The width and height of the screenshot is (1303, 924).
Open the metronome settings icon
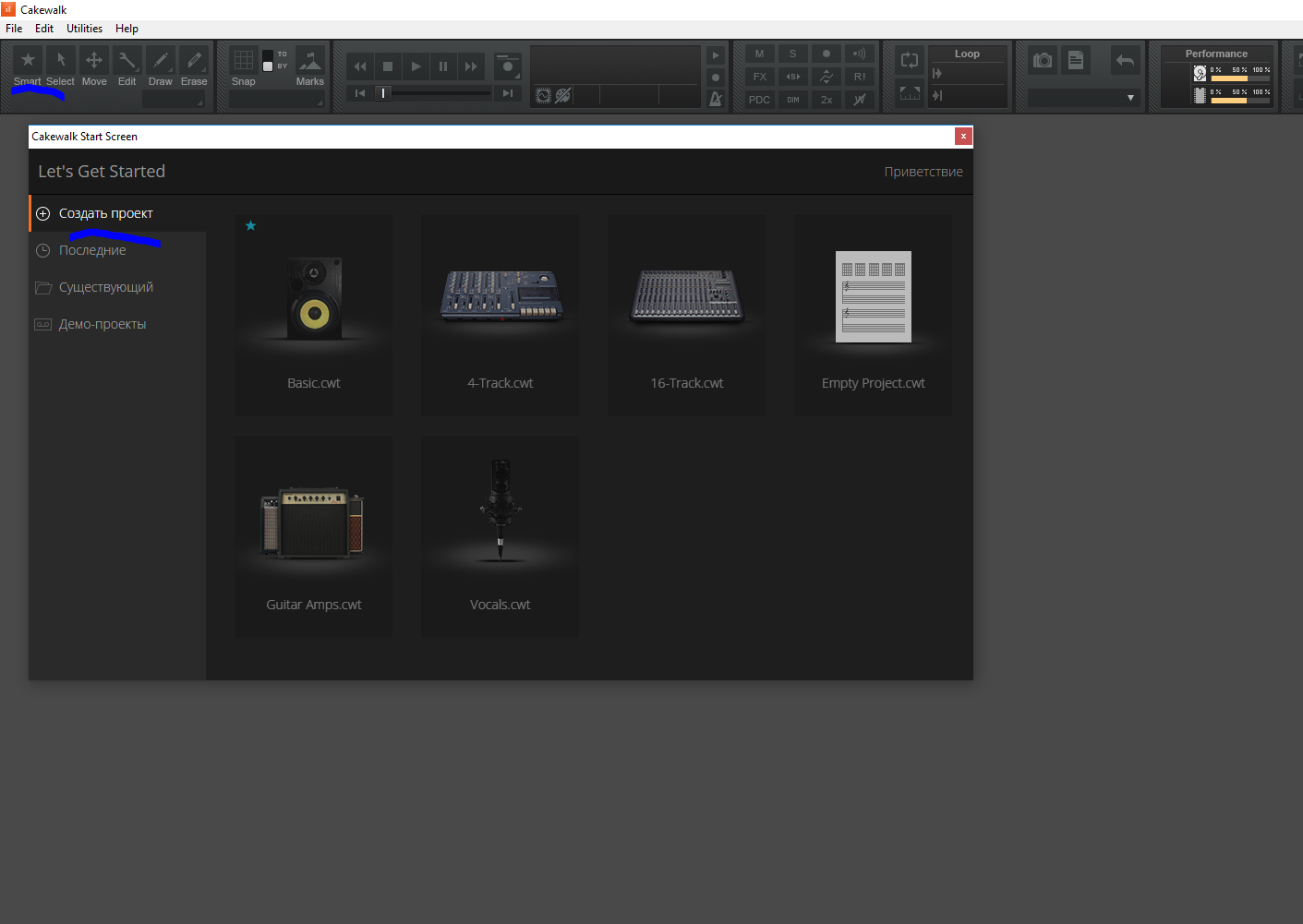coord(716,99)
